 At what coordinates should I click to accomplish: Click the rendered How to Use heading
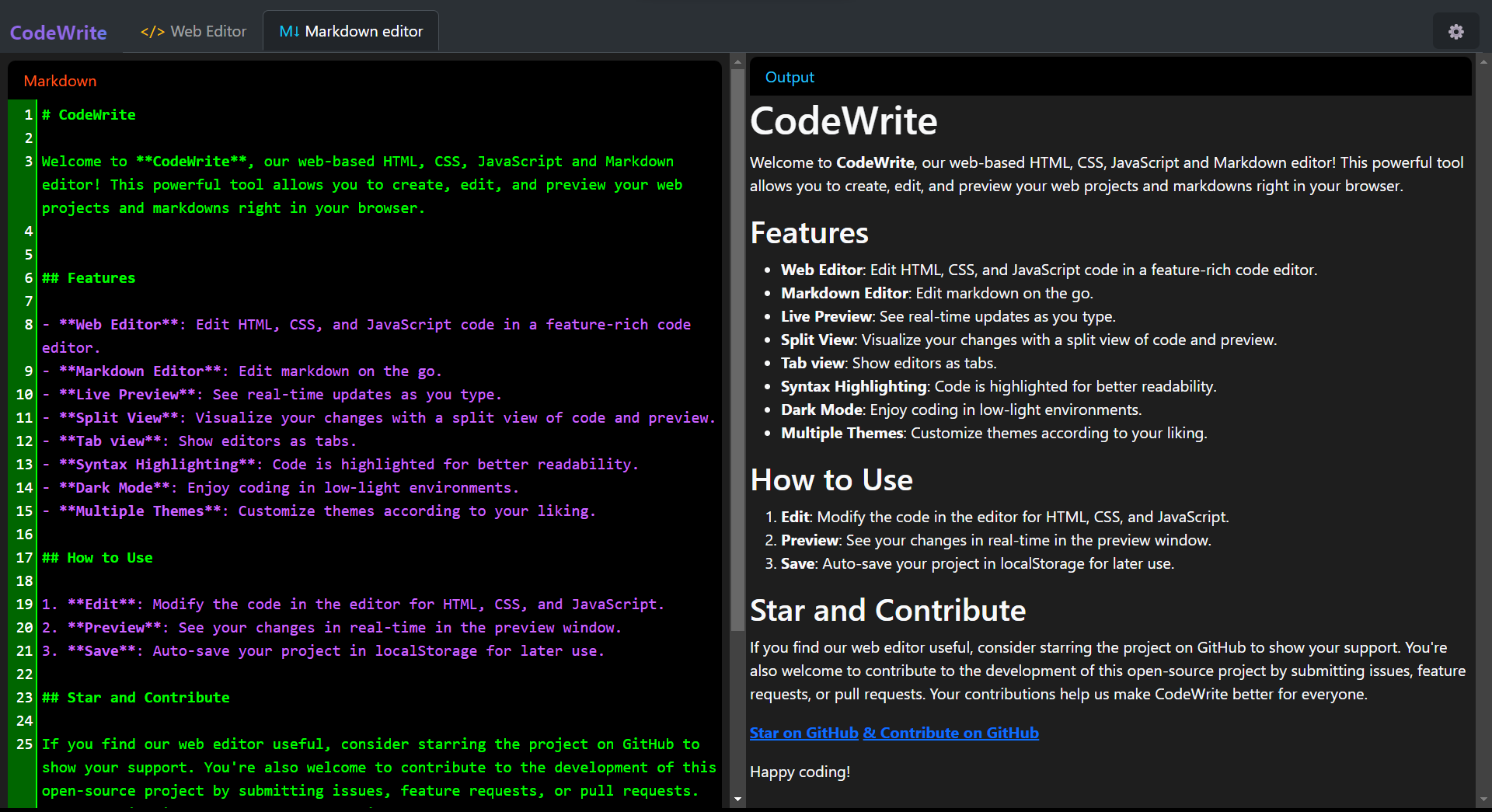click(x=831, y=480)
